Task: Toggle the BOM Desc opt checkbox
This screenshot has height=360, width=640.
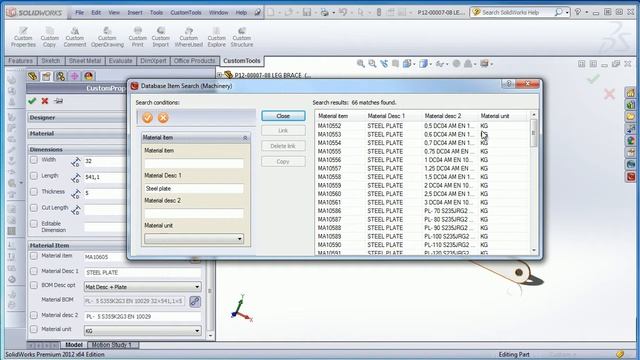Action: coord(34,285)
